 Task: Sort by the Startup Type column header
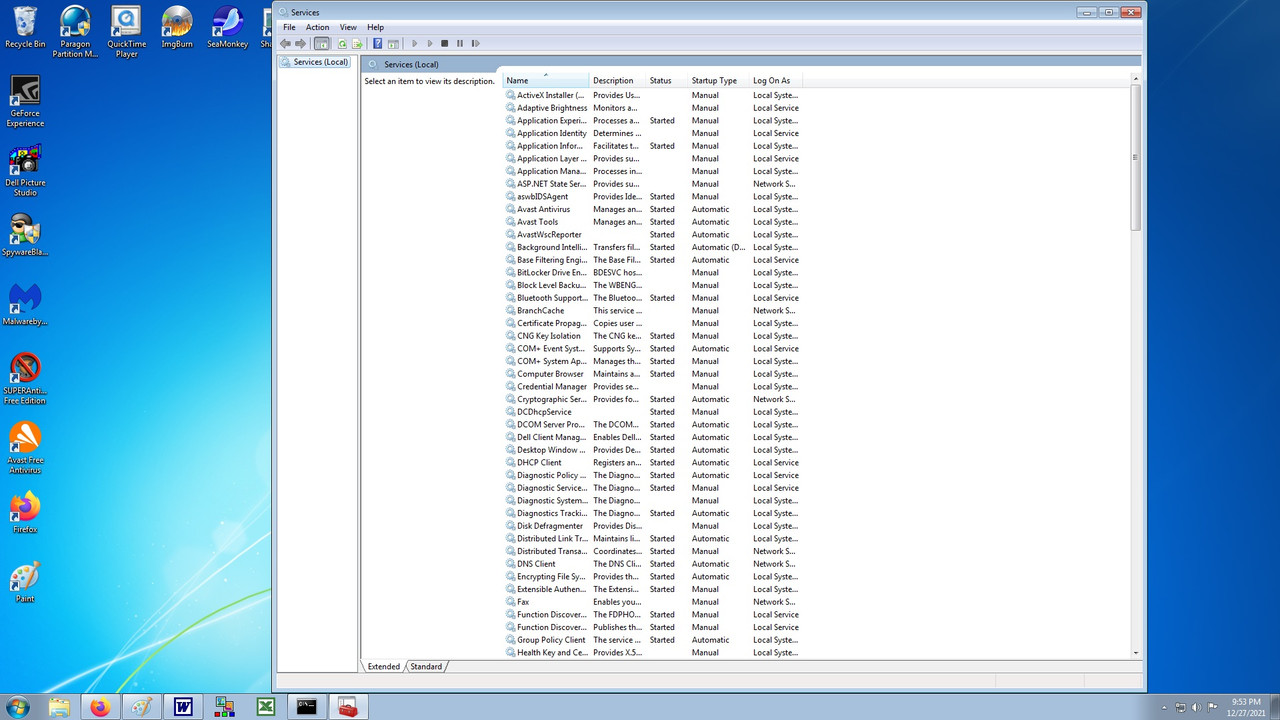[718, 80]
